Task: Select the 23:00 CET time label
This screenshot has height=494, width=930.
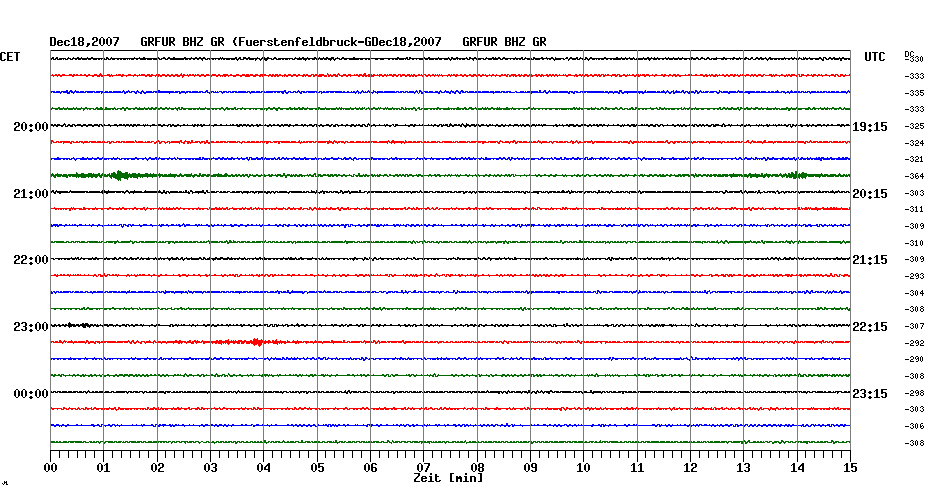Action: pos(31,327)
